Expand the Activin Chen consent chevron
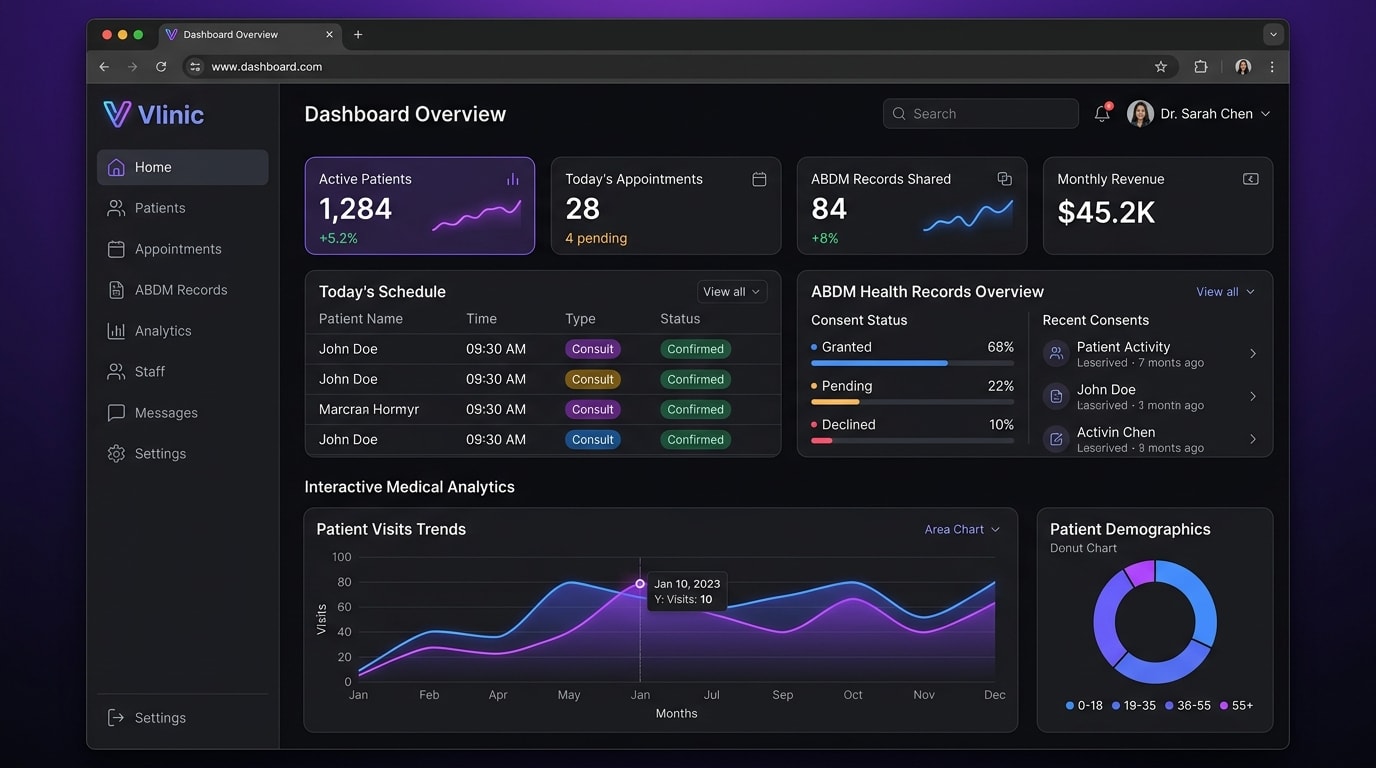Image resolution: width=1376 pixels, height=768 pixels. pyautogui.click(x=1253, y=439)
